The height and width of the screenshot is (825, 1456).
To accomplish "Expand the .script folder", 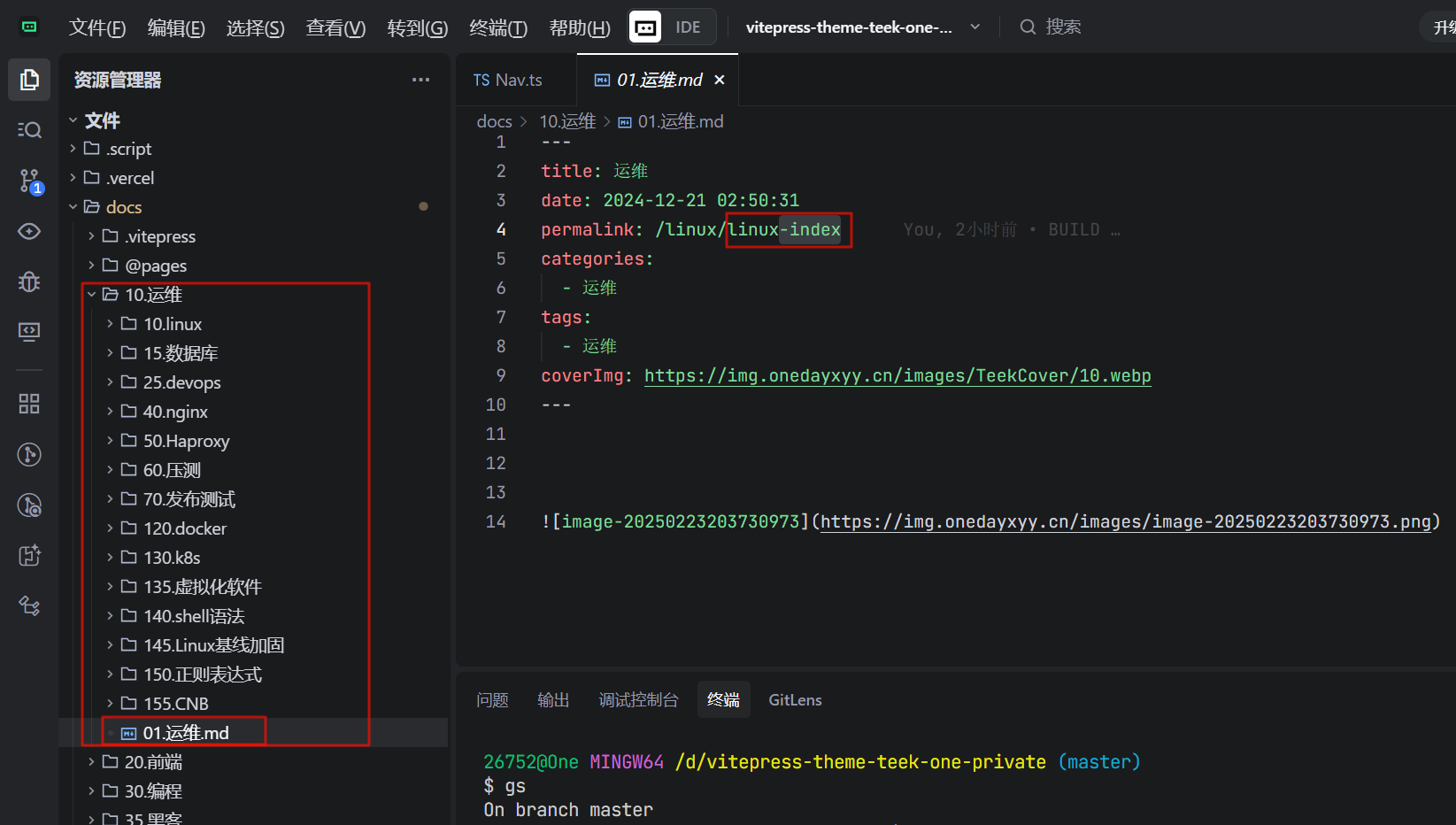I will coord(73,149).
